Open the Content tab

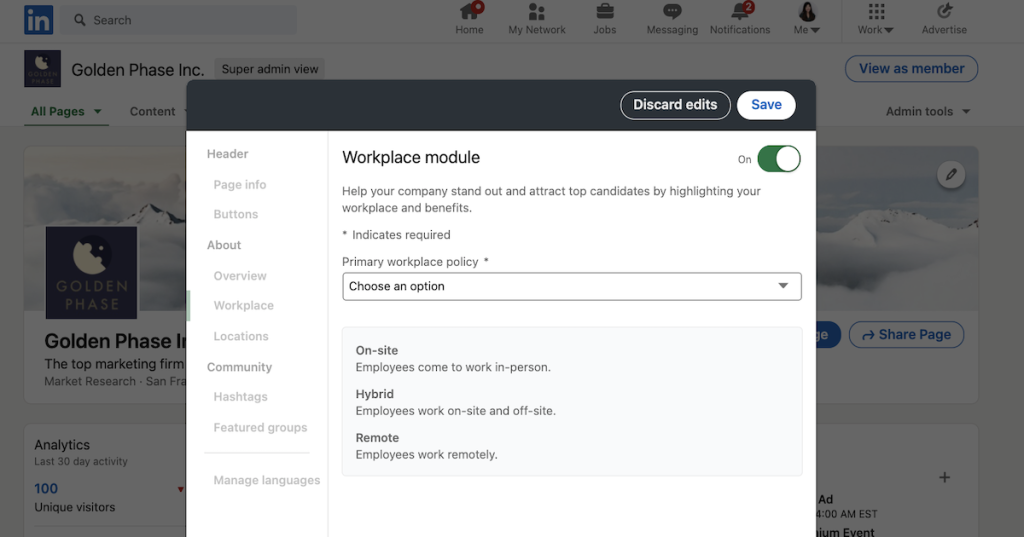click(152, 111)
